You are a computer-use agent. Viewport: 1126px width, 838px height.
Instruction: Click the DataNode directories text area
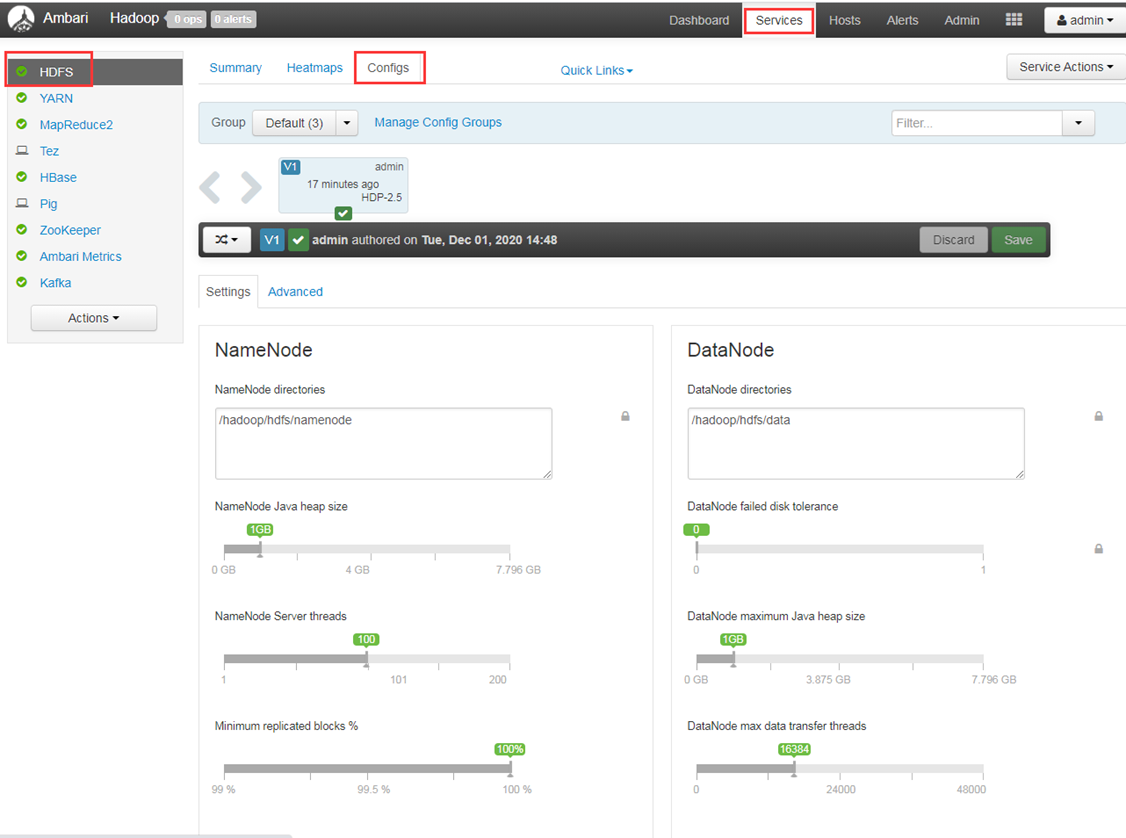pyautogui.click(x=856, y=443)
